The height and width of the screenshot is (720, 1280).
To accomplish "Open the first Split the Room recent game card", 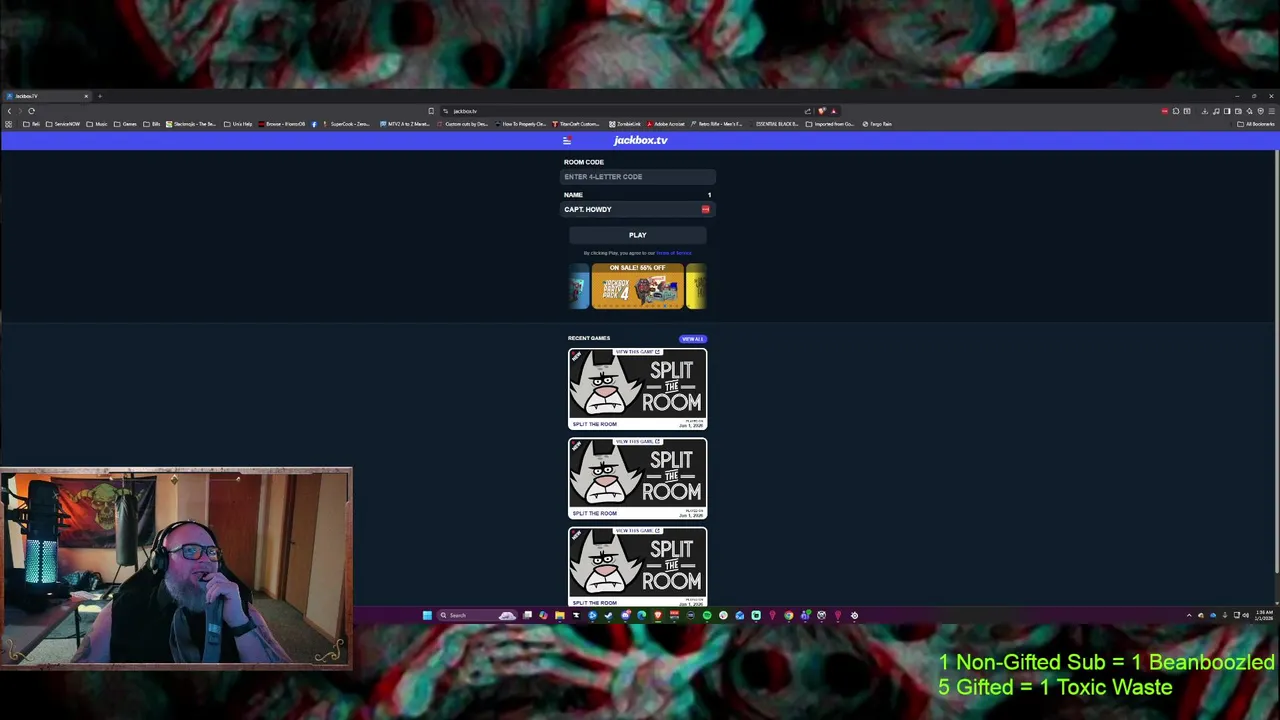I will click(x=638, y=389).
